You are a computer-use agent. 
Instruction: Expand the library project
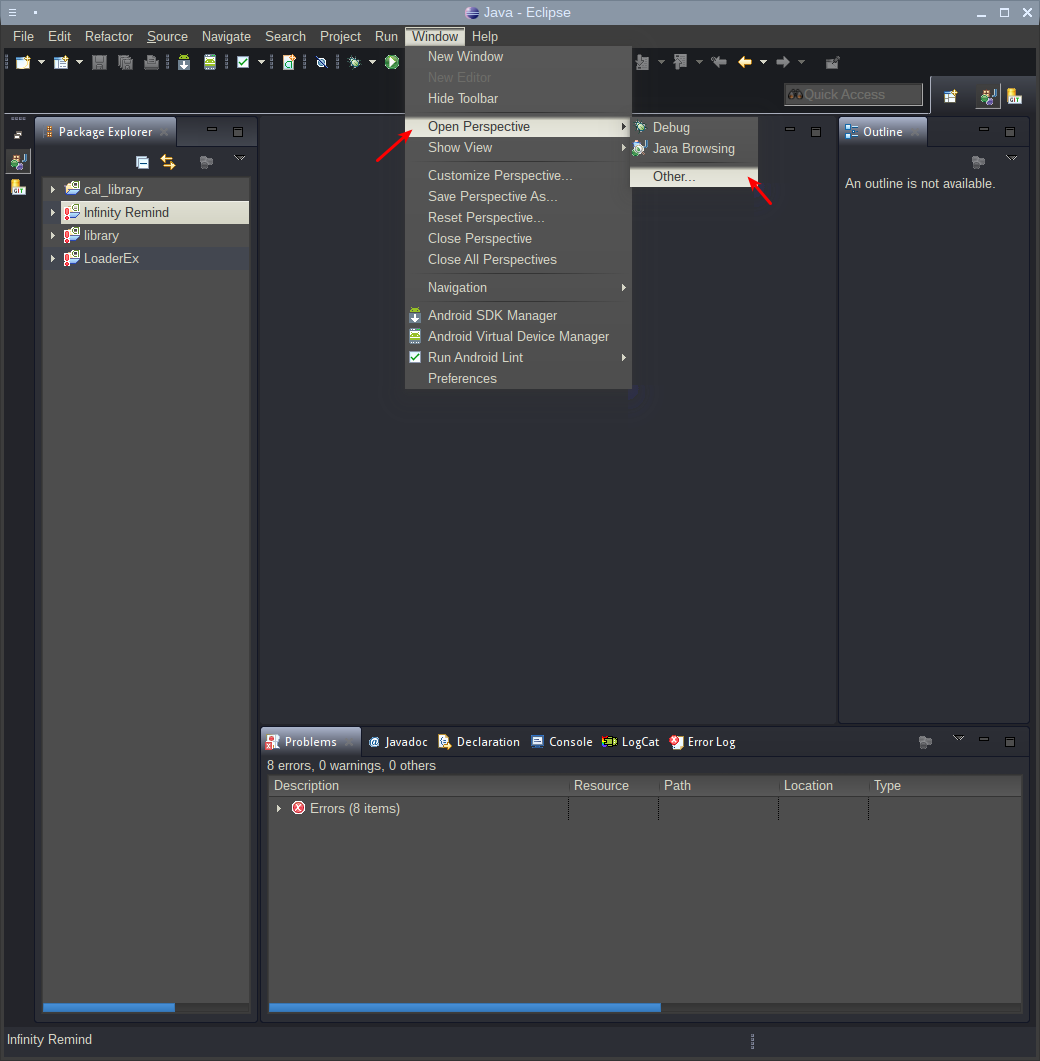click(x=53, y=235)
